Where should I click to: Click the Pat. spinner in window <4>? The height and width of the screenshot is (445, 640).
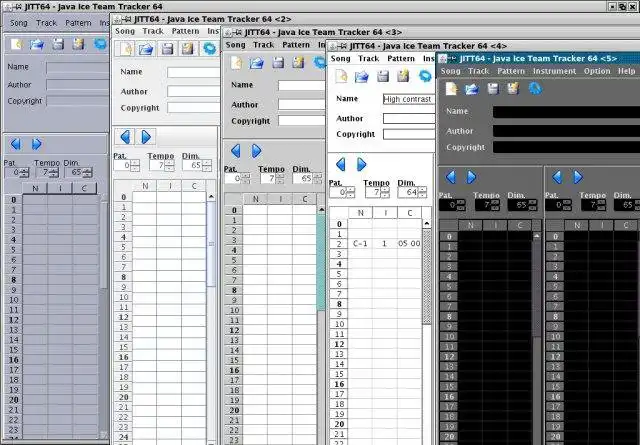point(342,192)
